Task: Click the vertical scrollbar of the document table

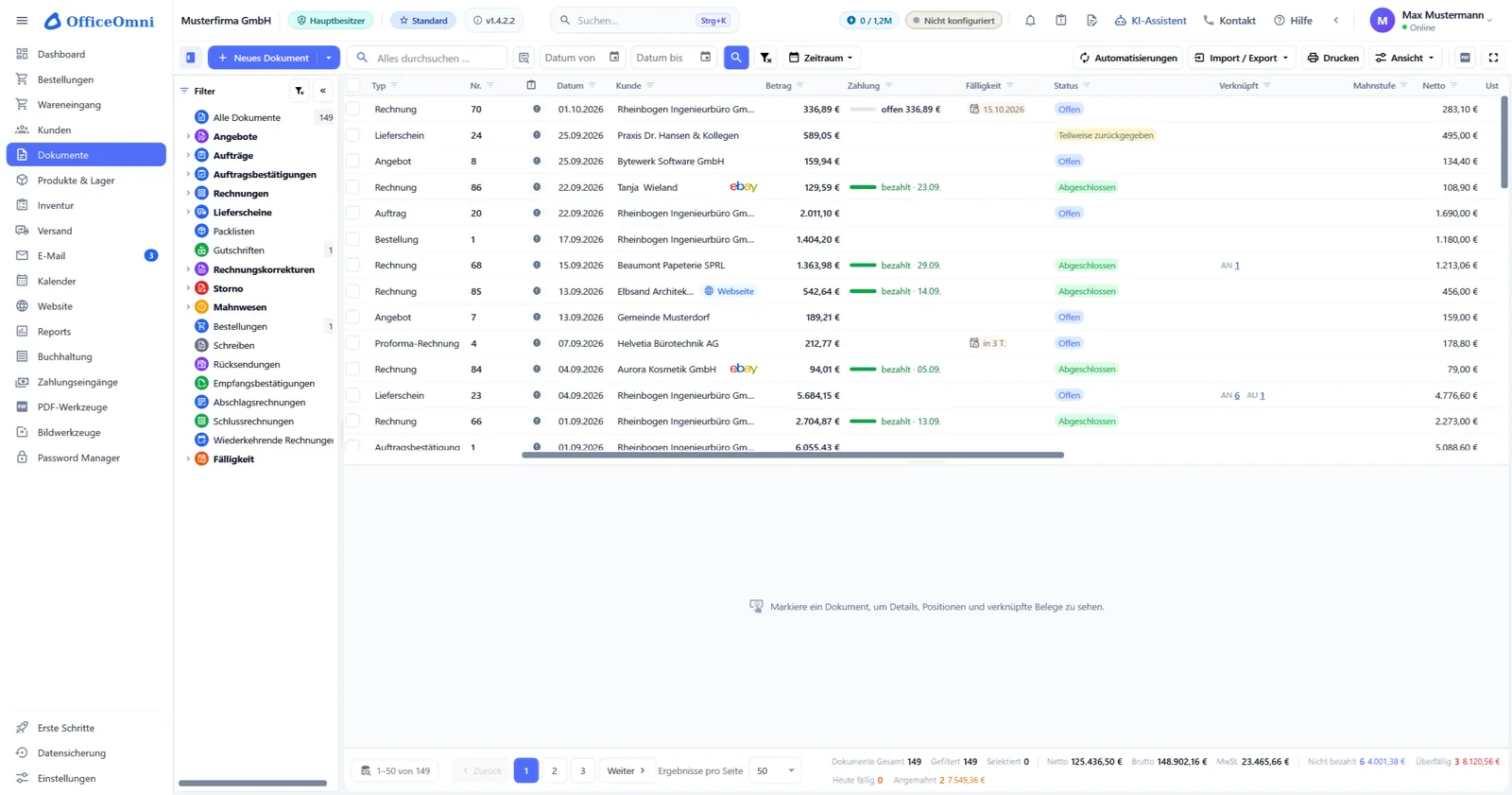Action: coord(1503,142)
